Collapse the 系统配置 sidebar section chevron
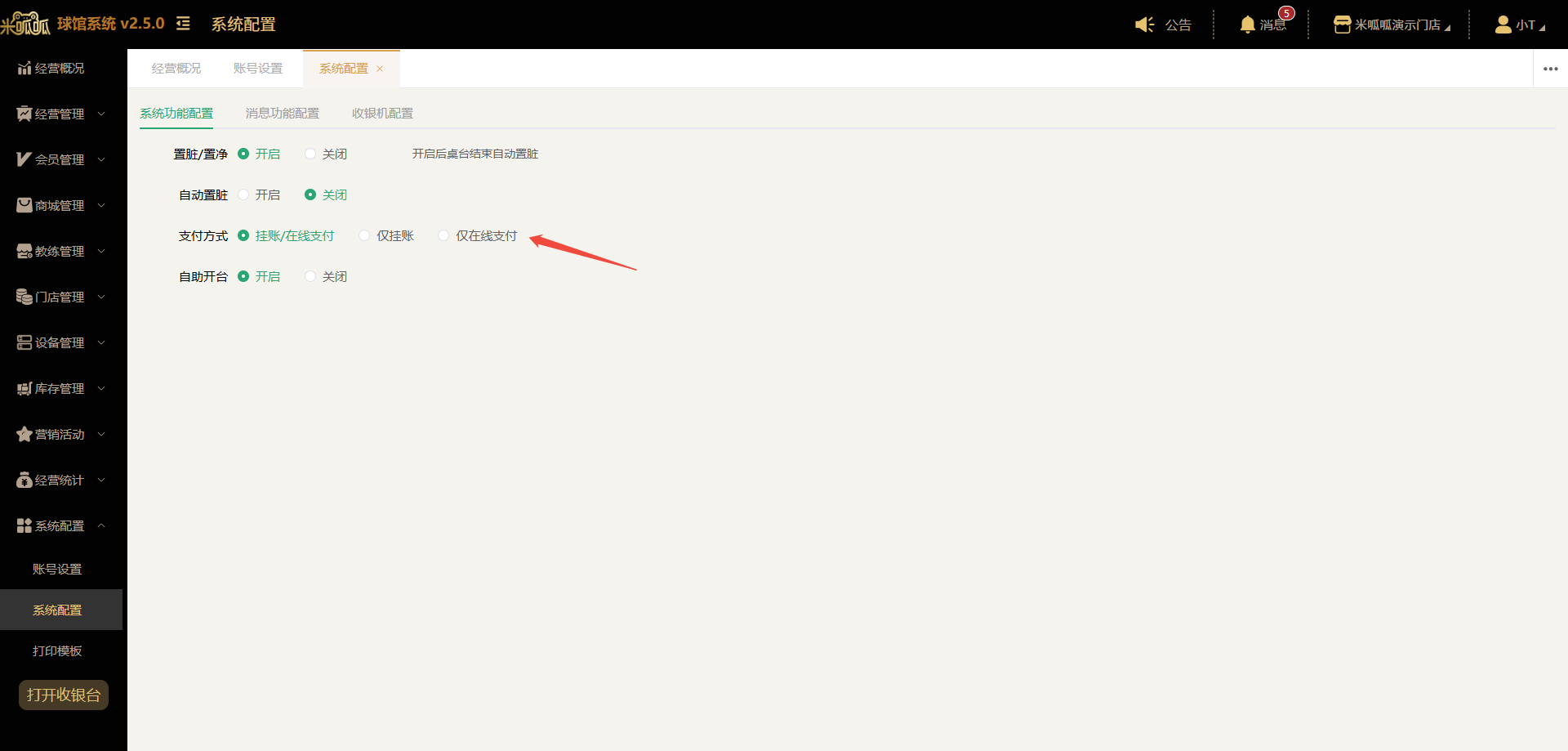The height and width of the screenshot is (751, 1568). pyautogui.click(x=101, y=525)
